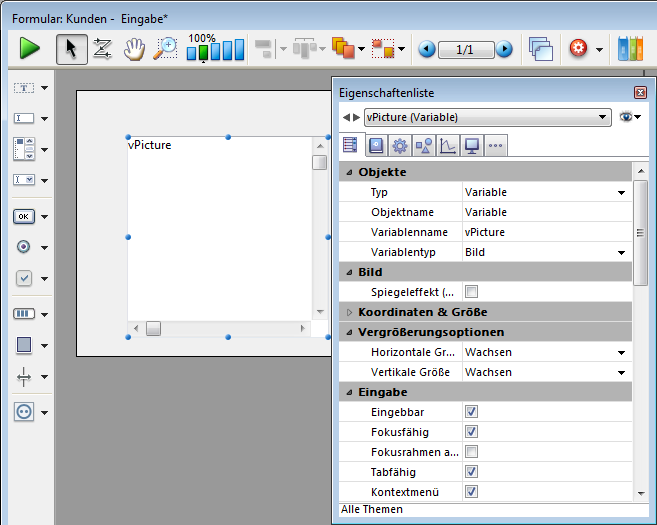
Task: Activate the hand pan tool
Action: (134, 49)
